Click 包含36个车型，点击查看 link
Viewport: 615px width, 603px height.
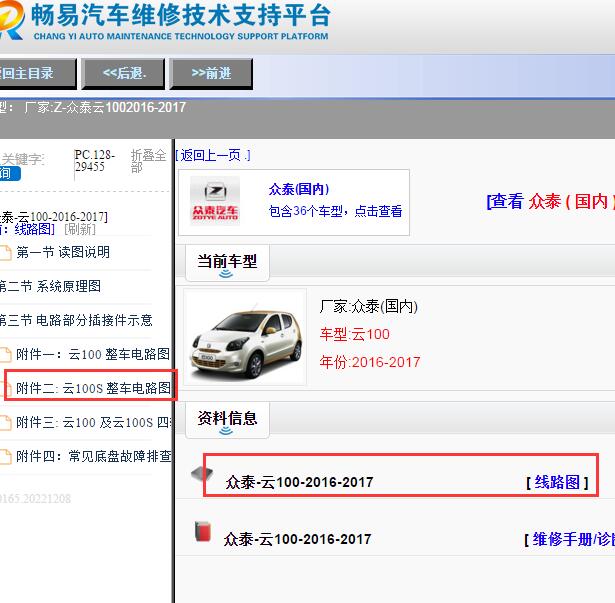(x=335, y=211)
